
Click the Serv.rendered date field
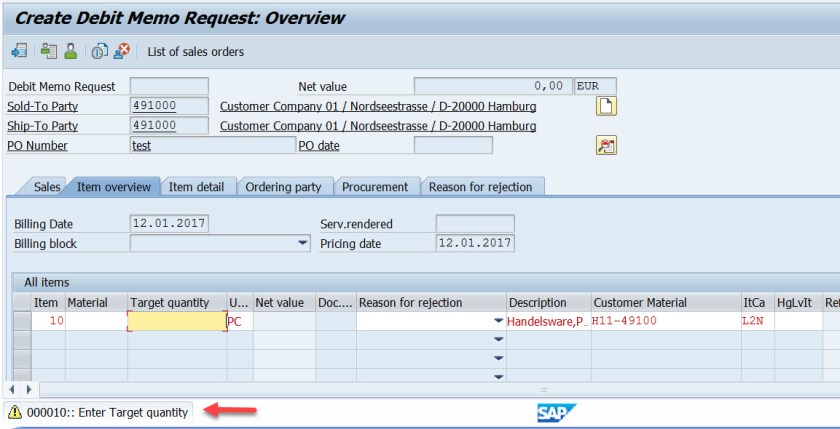475,223
